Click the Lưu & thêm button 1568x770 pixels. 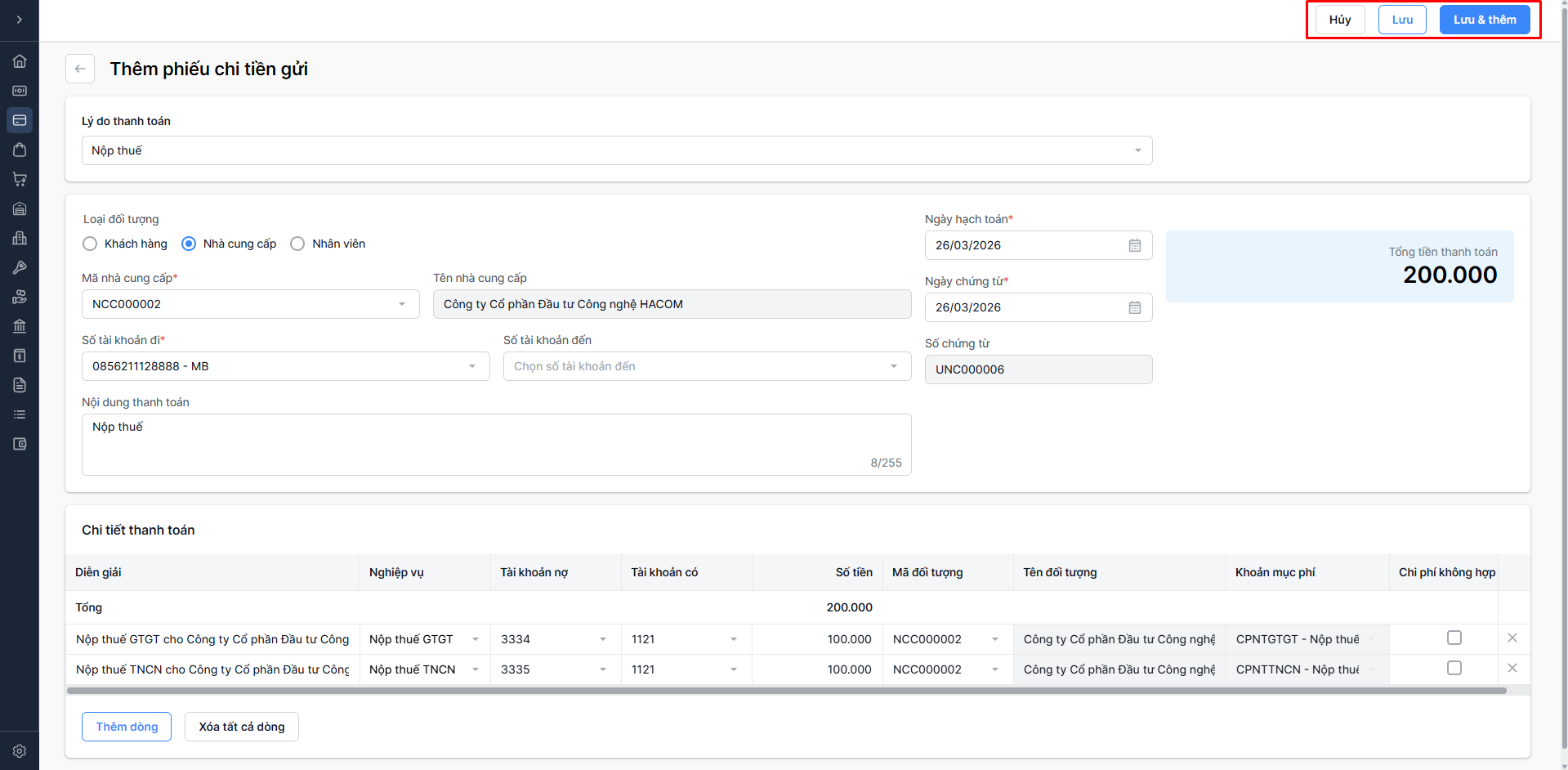tap(1484, 20)
